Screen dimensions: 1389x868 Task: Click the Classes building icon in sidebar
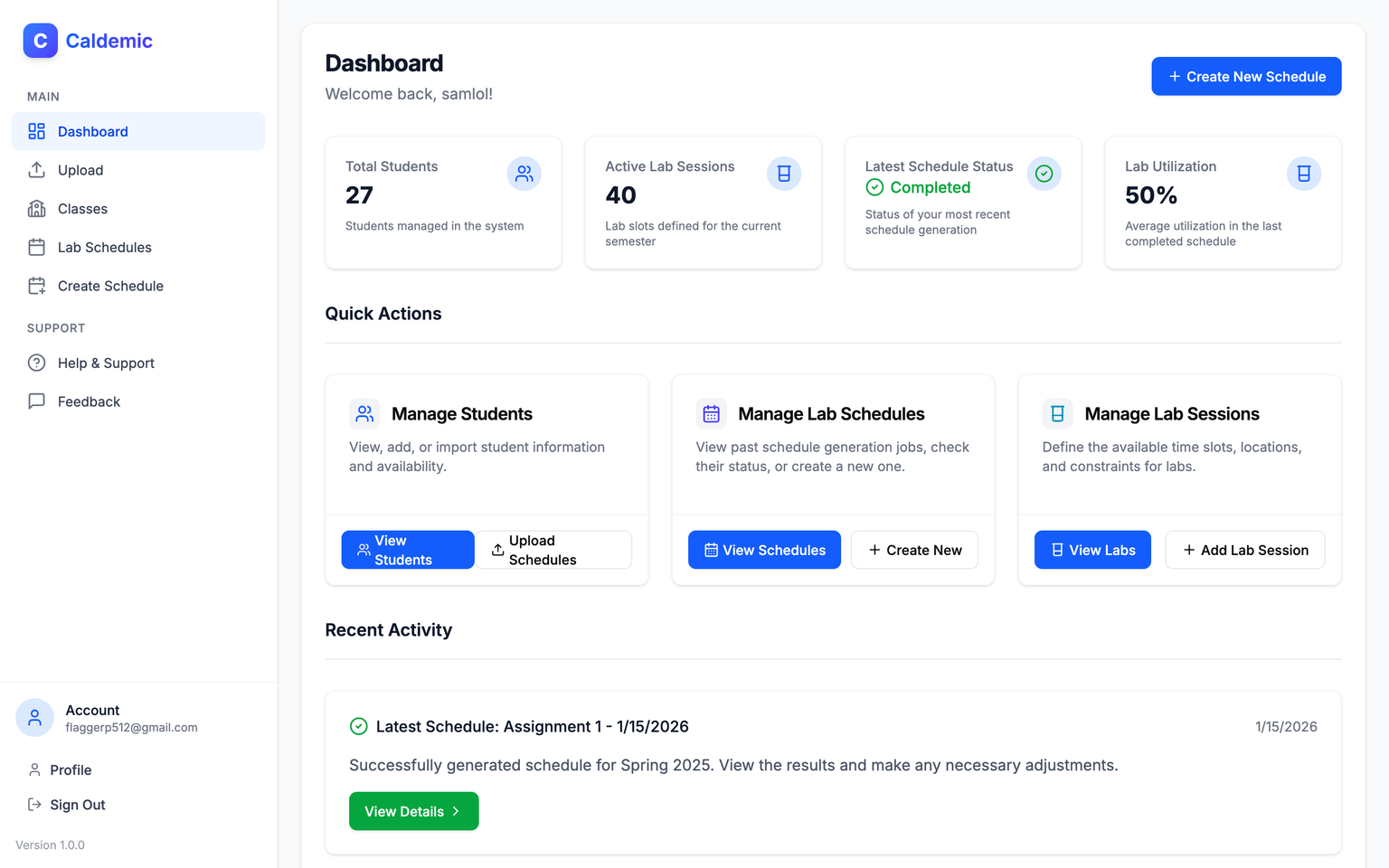click(36, 209)
